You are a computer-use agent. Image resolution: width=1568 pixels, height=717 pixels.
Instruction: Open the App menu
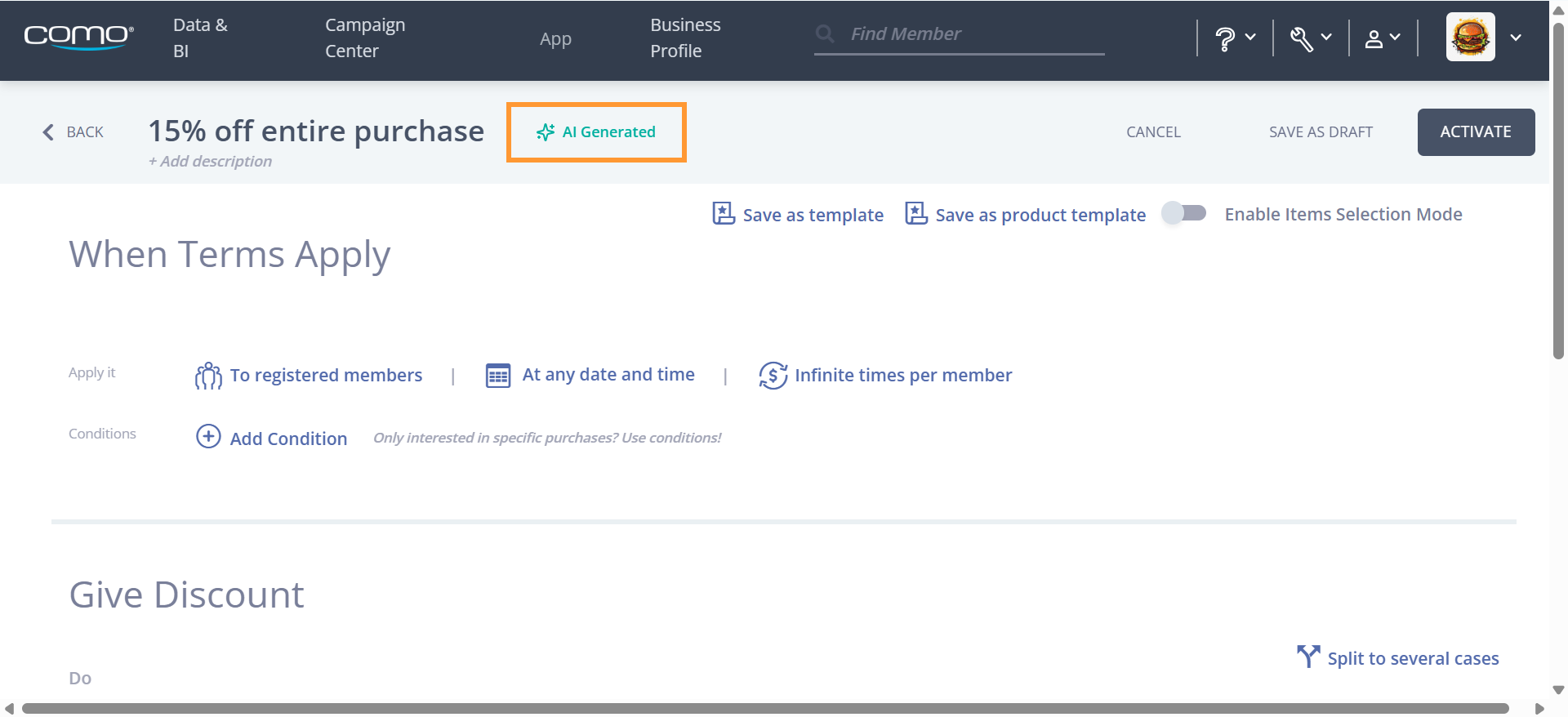coord(555,38)
